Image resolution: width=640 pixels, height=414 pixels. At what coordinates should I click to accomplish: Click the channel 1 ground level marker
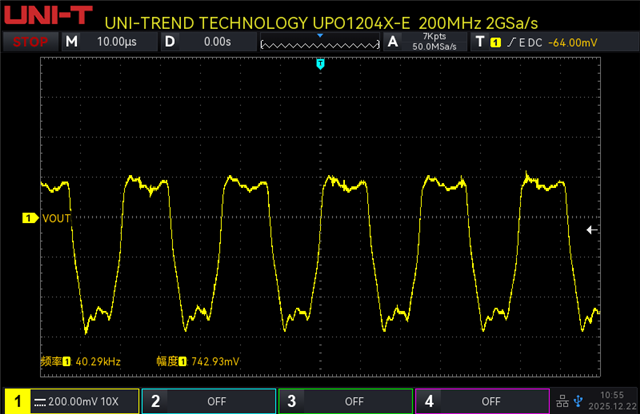[x=30, y=218]
